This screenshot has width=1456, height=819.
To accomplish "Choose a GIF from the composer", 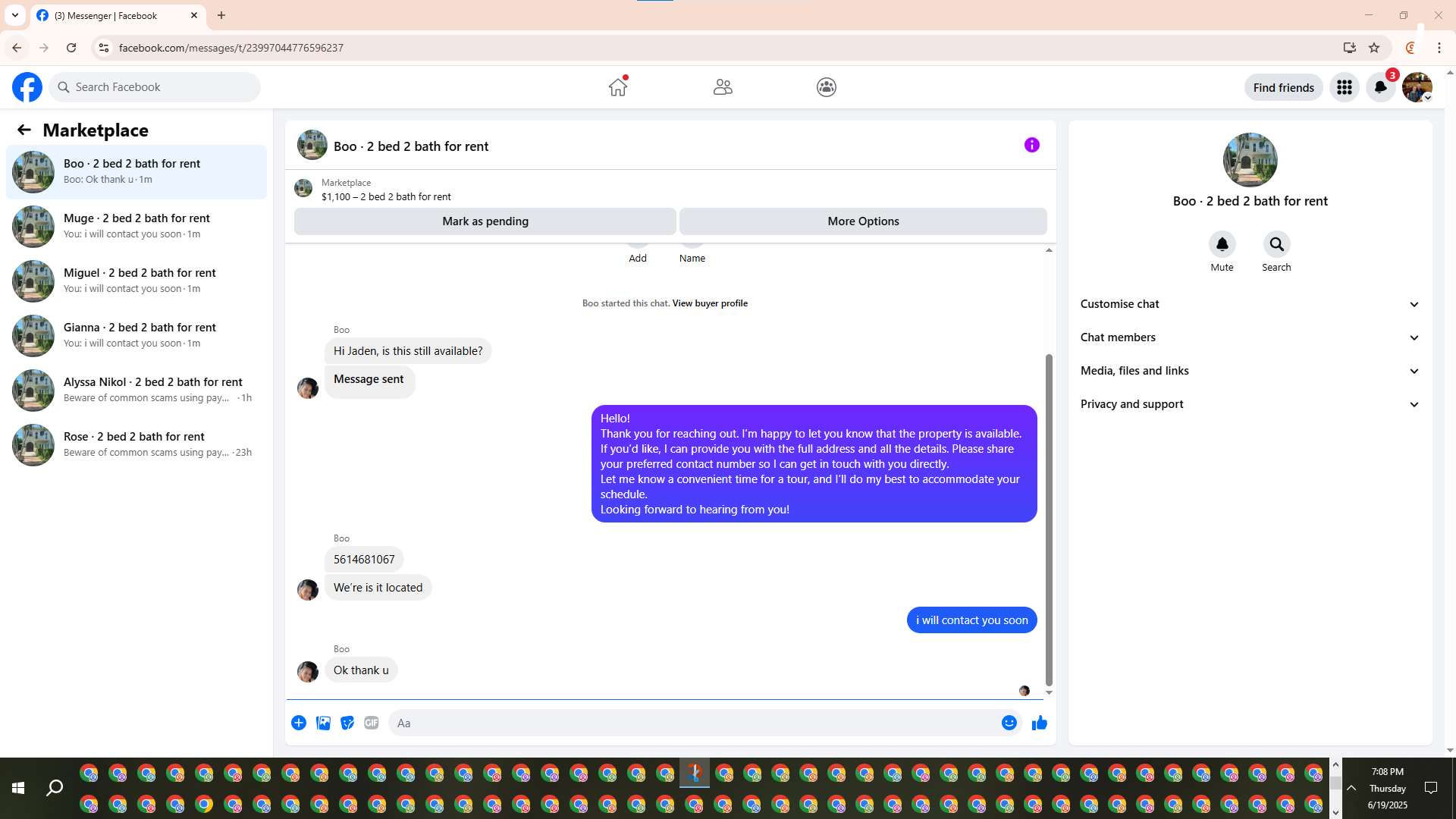I will click(x=372, y=723).
